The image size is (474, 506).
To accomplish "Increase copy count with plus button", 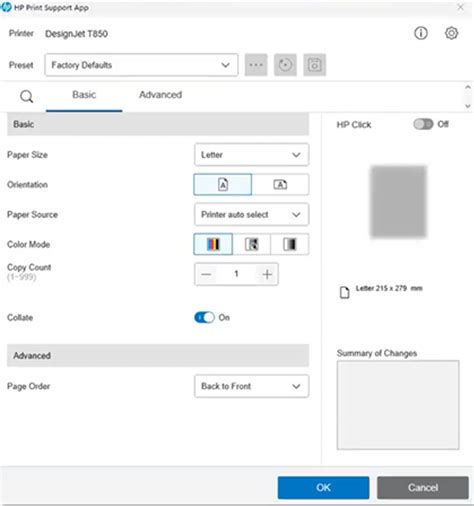I will click(267, 274).
